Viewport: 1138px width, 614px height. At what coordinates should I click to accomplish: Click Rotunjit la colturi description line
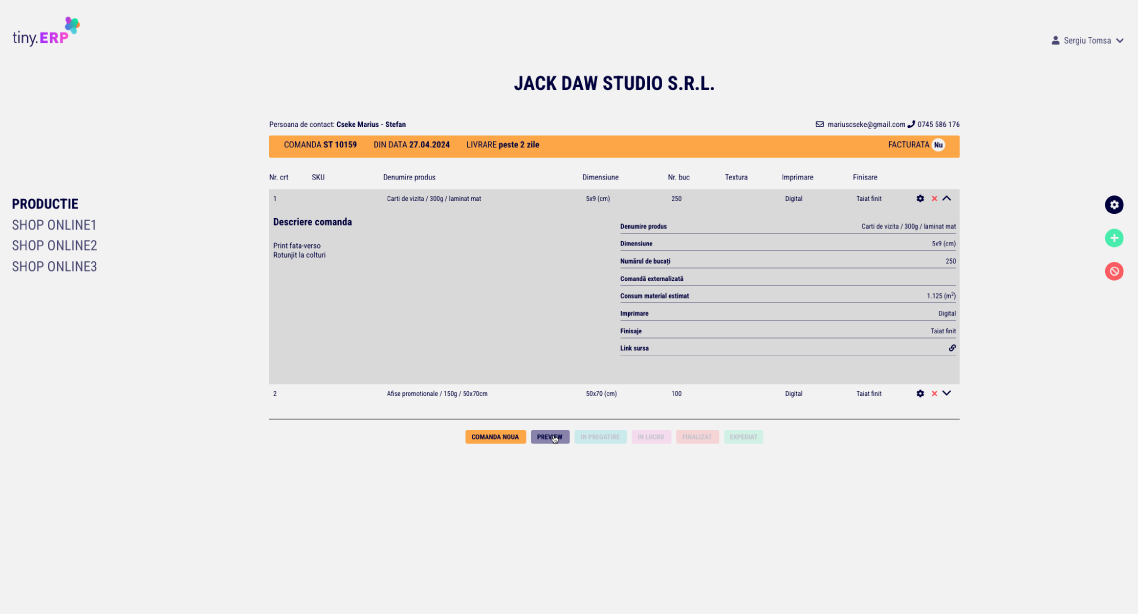click(299, 255)
